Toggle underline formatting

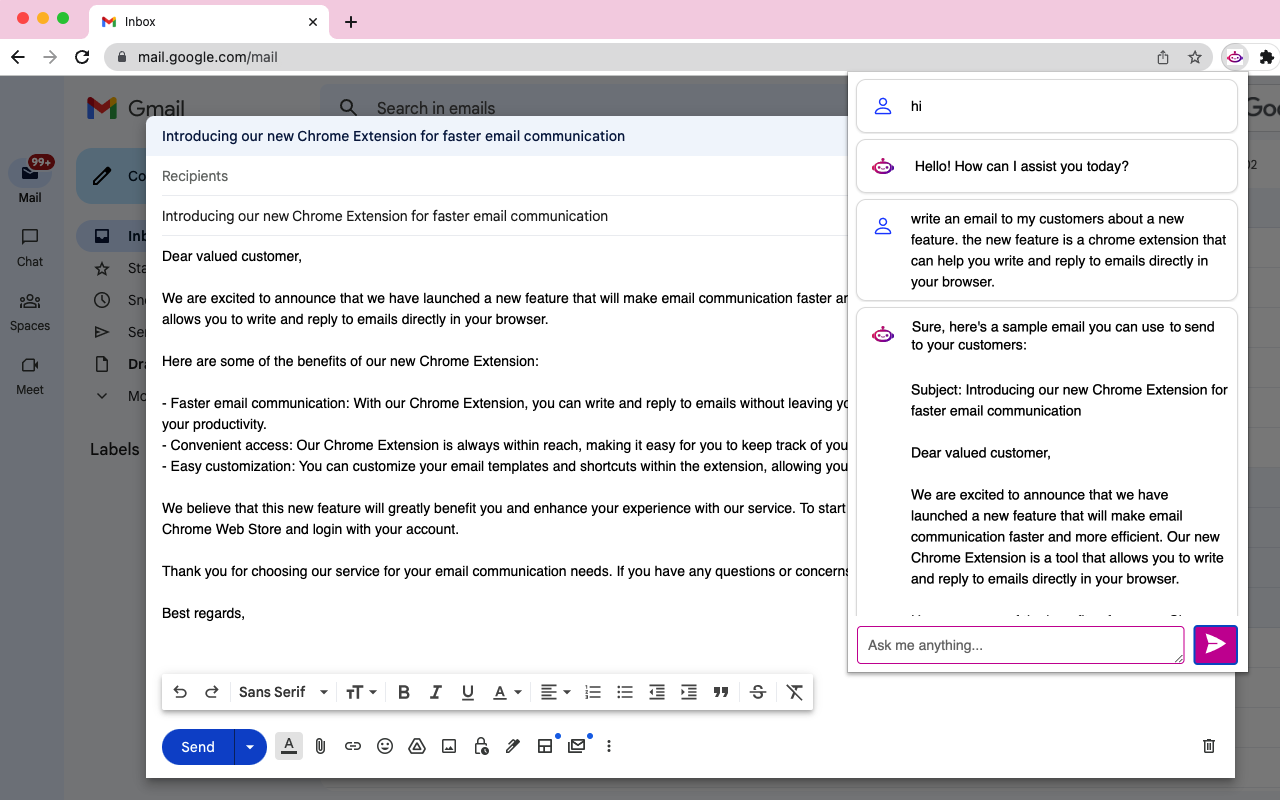[x=467, y=691]
